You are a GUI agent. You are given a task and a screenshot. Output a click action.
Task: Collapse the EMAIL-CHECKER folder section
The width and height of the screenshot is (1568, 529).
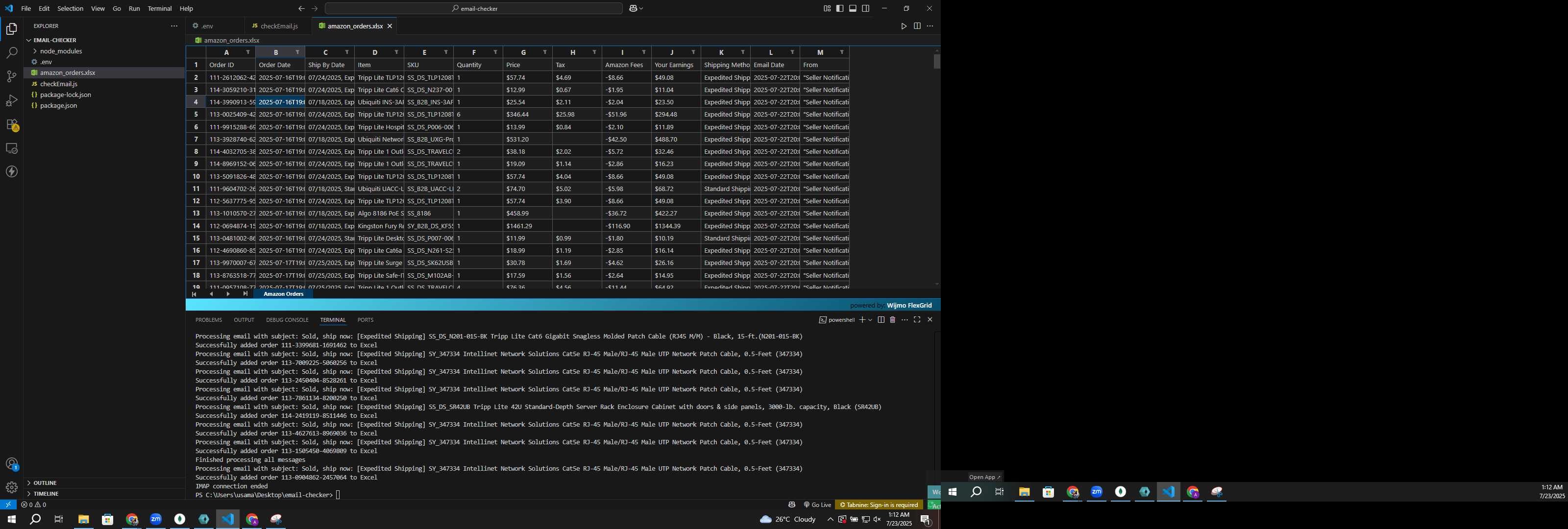pos(103,40)
